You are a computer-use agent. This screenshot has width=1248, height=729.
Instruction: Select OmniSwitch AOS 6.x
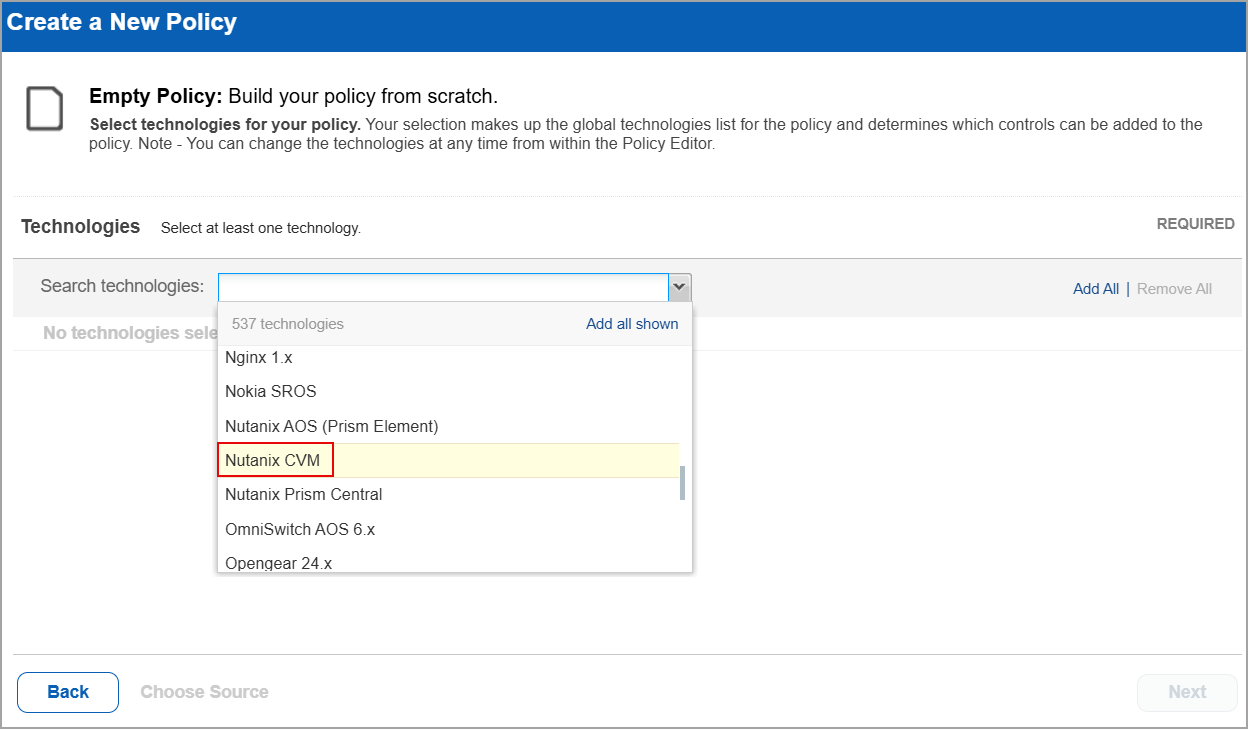(448, 529)
